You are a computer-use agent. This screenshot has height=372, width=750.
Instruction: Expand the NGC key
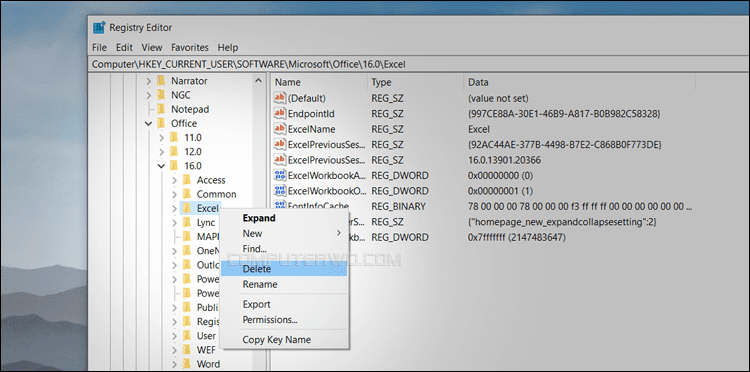point(149,95)
